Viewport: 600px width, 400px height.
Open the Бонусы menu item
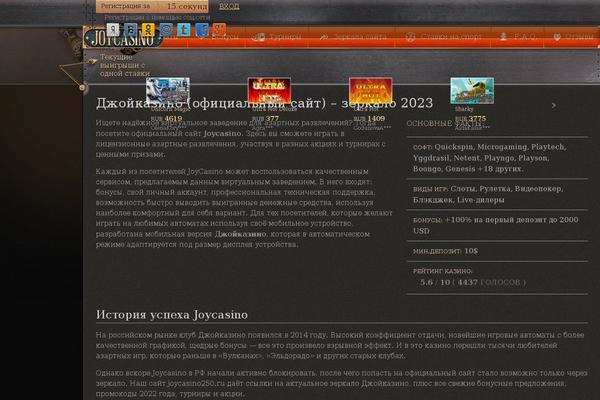tap(225, 37)
